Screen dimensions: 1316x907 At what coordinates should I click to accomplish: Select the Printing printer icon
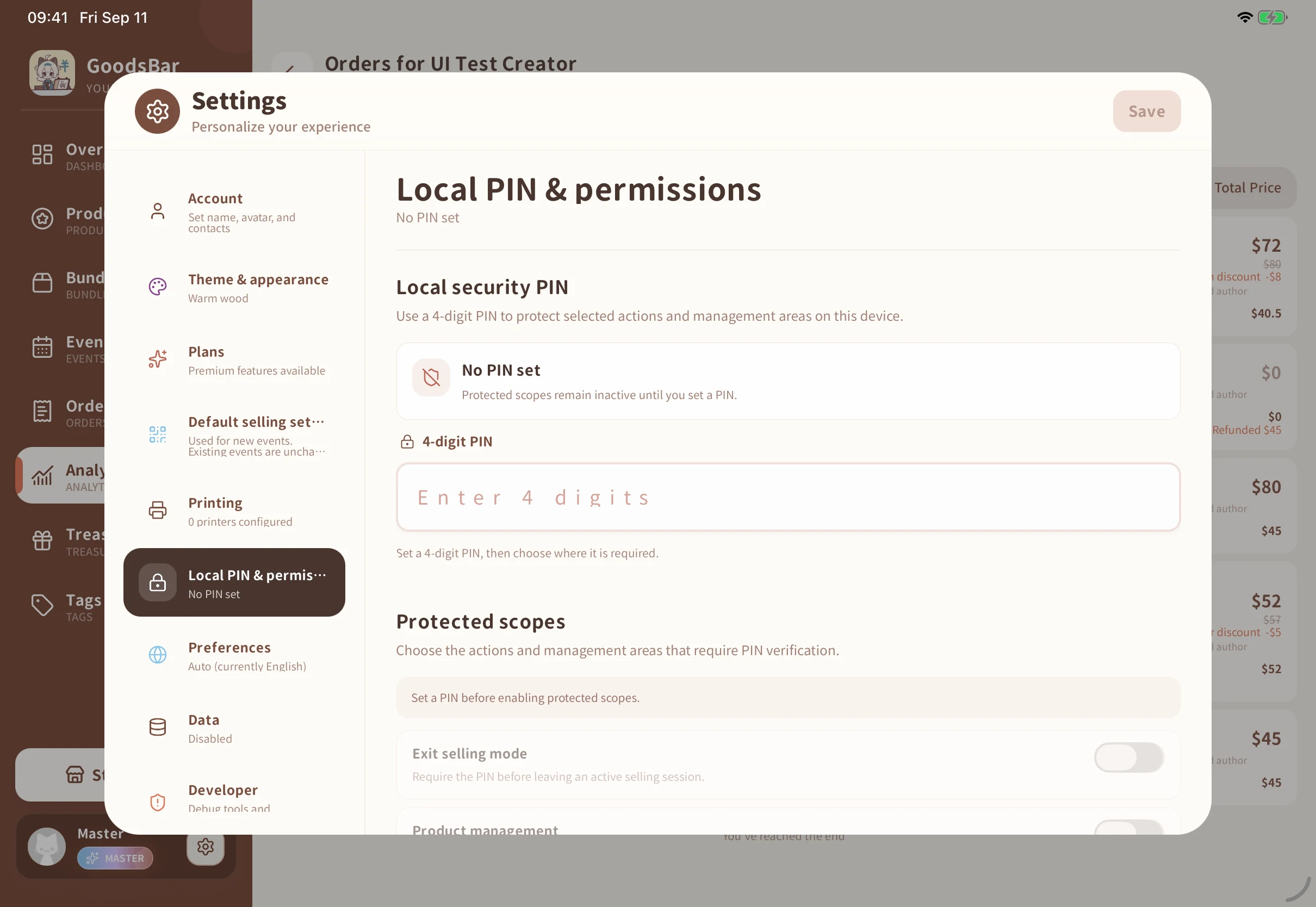click(x=157, y=511)
